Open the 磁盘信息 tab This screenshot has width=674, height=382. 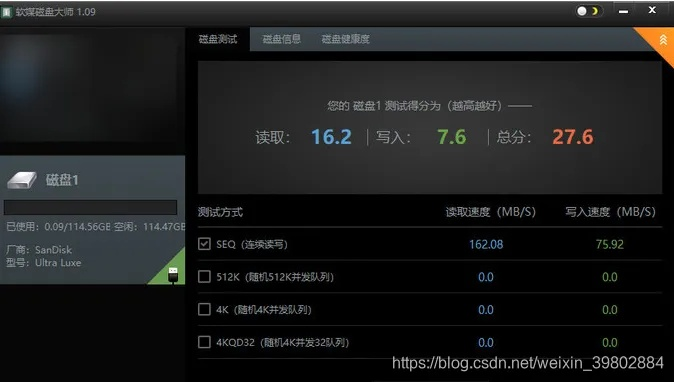click(282, 39)
